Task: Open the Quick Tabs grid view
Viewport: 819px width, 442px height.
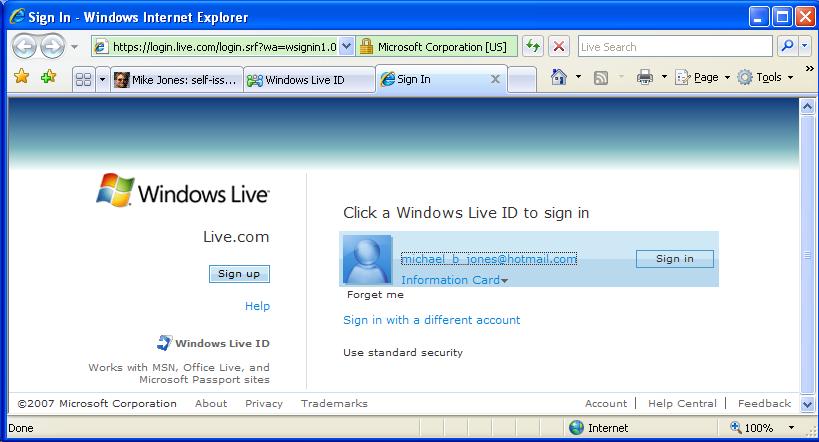Action: (84, 80)
